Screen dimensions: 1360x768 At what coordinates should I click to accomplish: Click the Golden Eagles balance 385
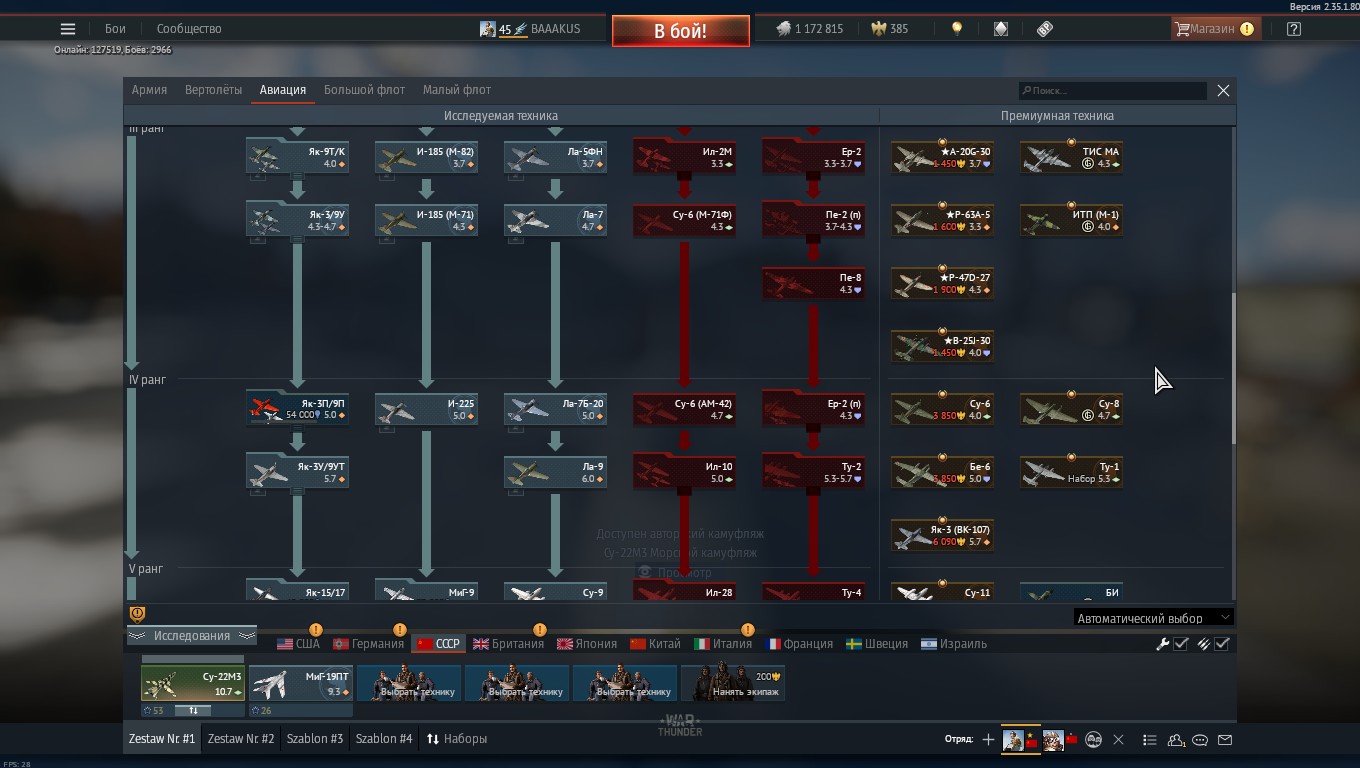pos(890,29)
